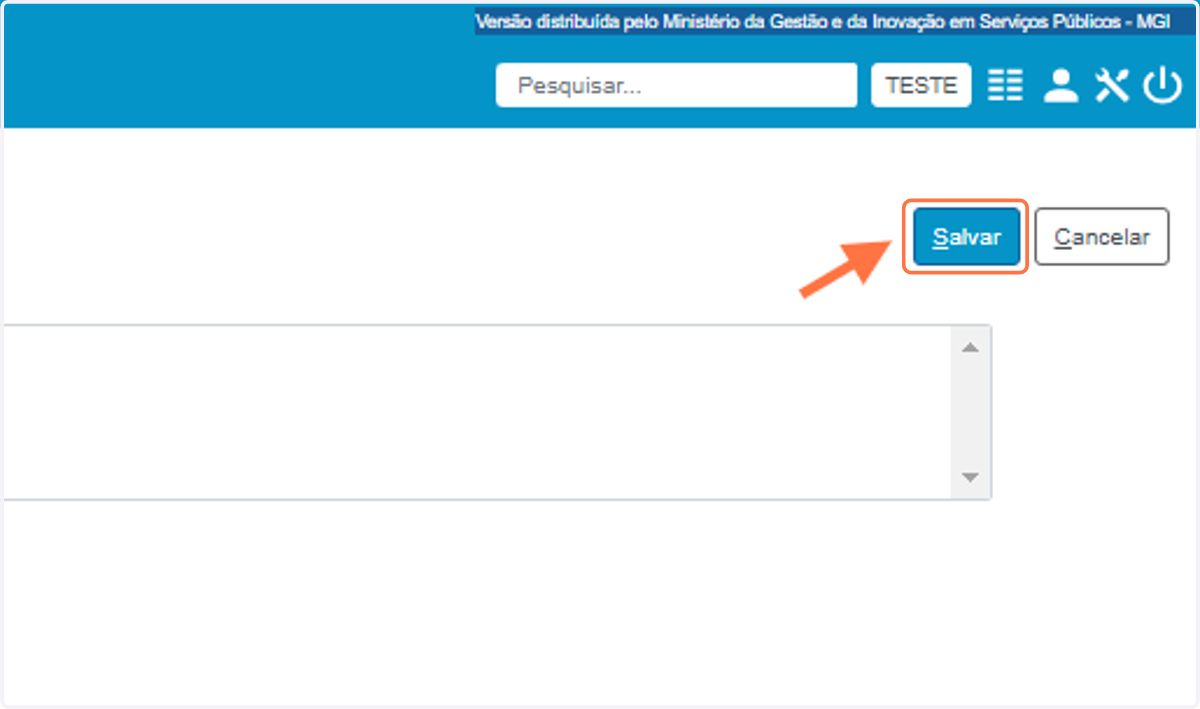Viewport: 1200px width, 709px height.
Task: Open the TESTE unit selector
Action: click(x=921, y=85)
